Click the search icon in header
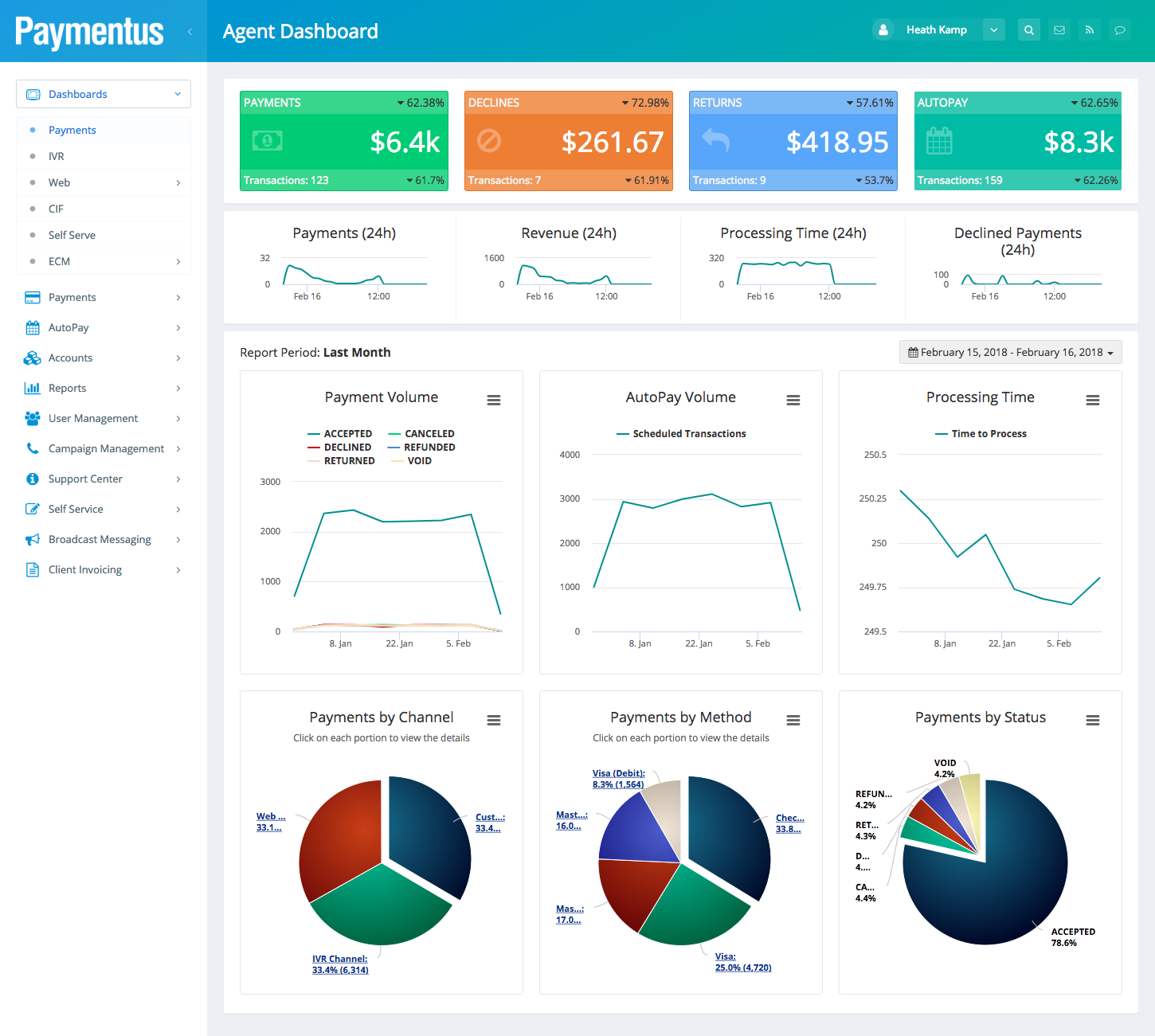 tap(1028, 30)
